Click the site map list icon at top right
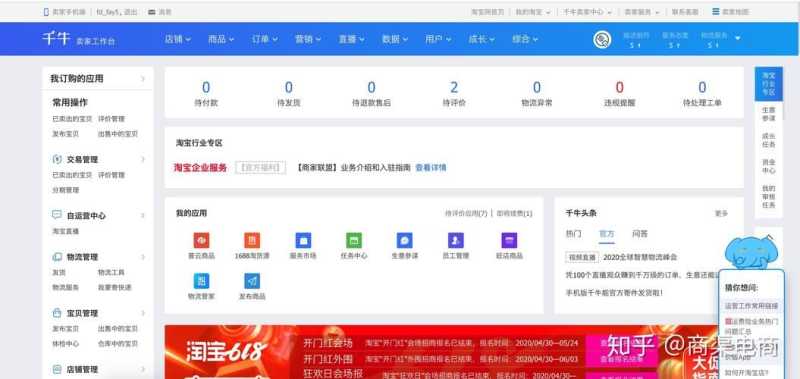The width and height of the screenshot is (800, 379). [x=716, y=11]
